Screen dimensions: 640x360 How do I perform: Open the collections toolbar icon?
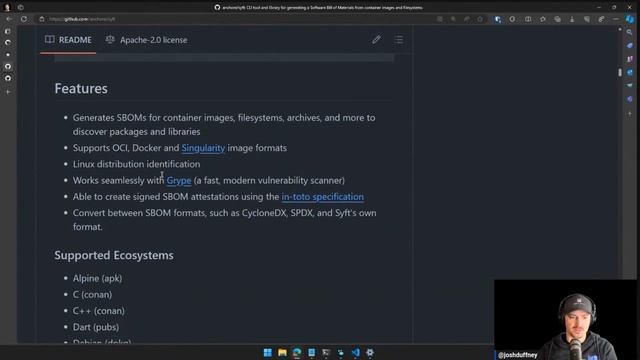coord(557,19)
